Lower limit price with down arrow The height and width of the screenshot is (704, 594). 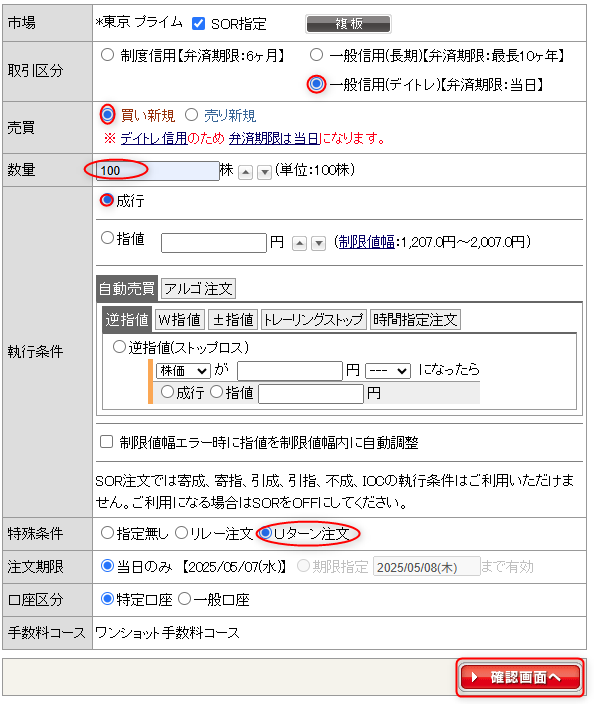point(318,243)
